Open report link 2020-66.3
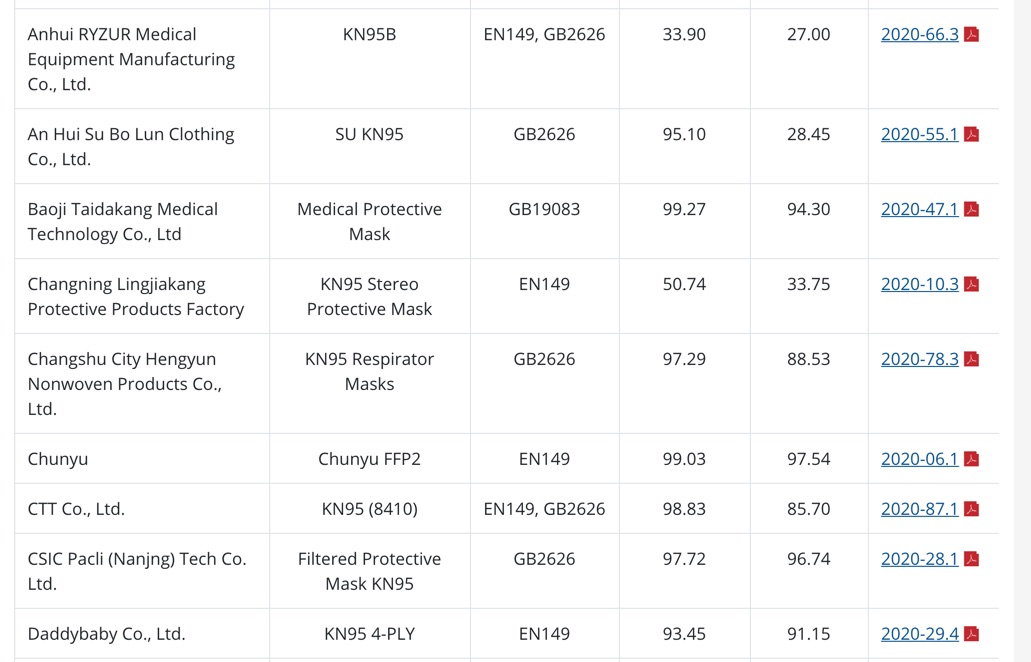This screenshot has width=1031, height=662. tap(920, 34)
